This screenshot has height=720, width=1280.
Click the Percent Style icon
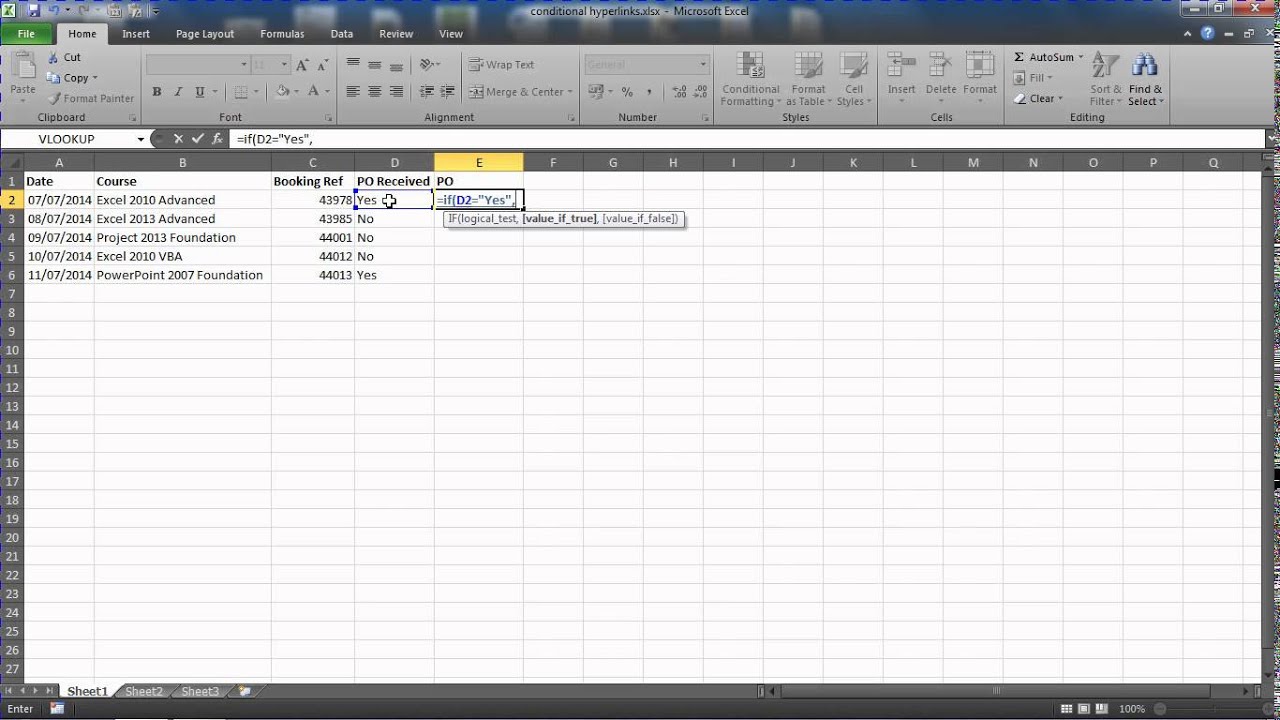coord(627,91)
